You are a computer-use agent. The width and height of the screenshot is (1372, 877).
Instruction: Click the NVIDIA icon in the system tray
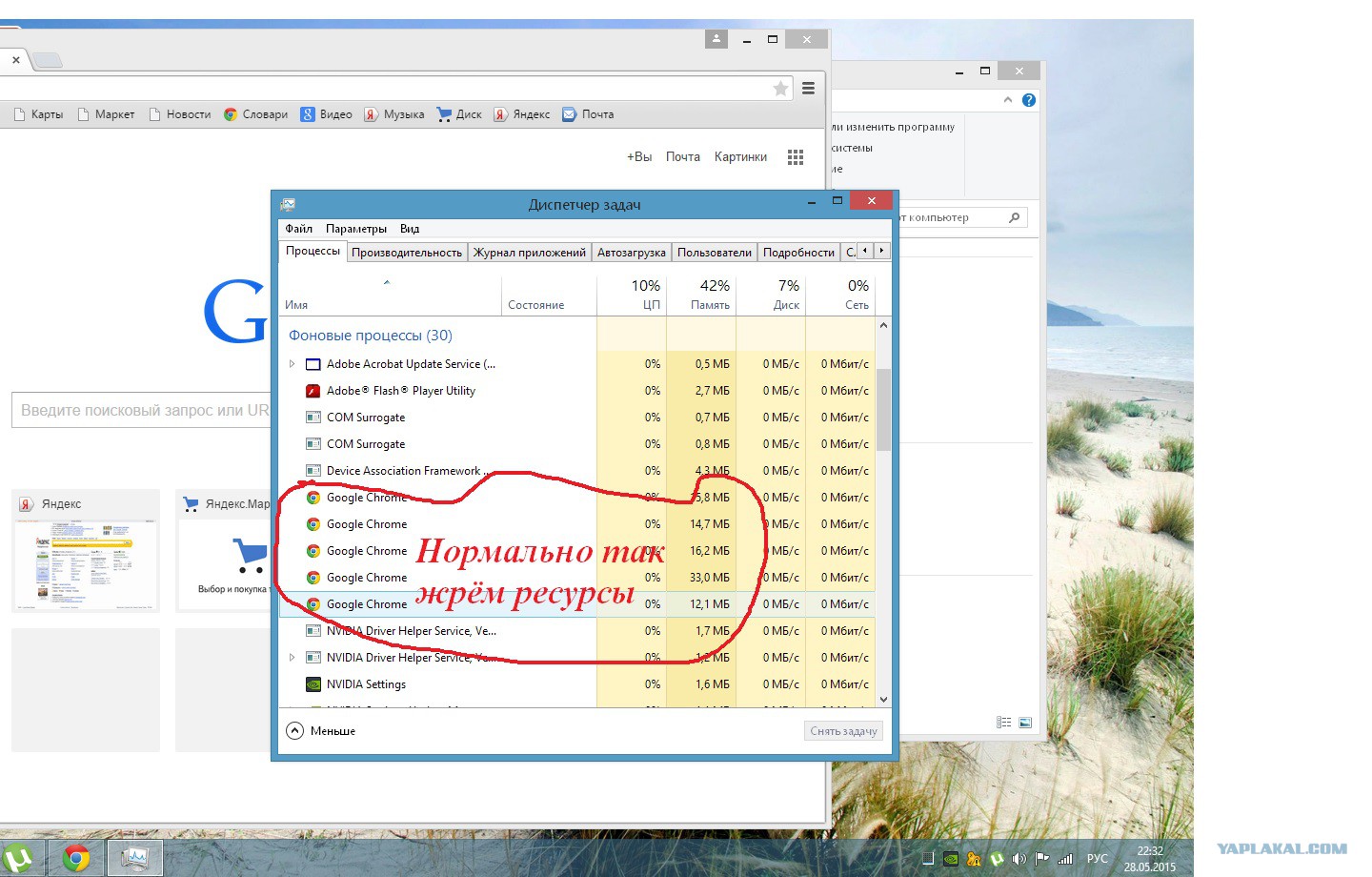point(951,859)
